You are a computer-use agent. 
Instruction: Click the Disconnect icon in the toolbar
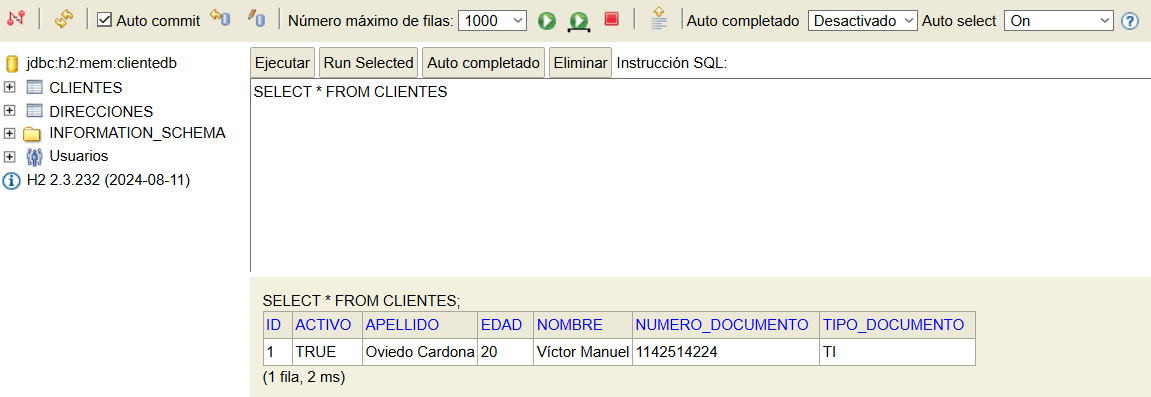pyautogui.click(x=16, y=18)
